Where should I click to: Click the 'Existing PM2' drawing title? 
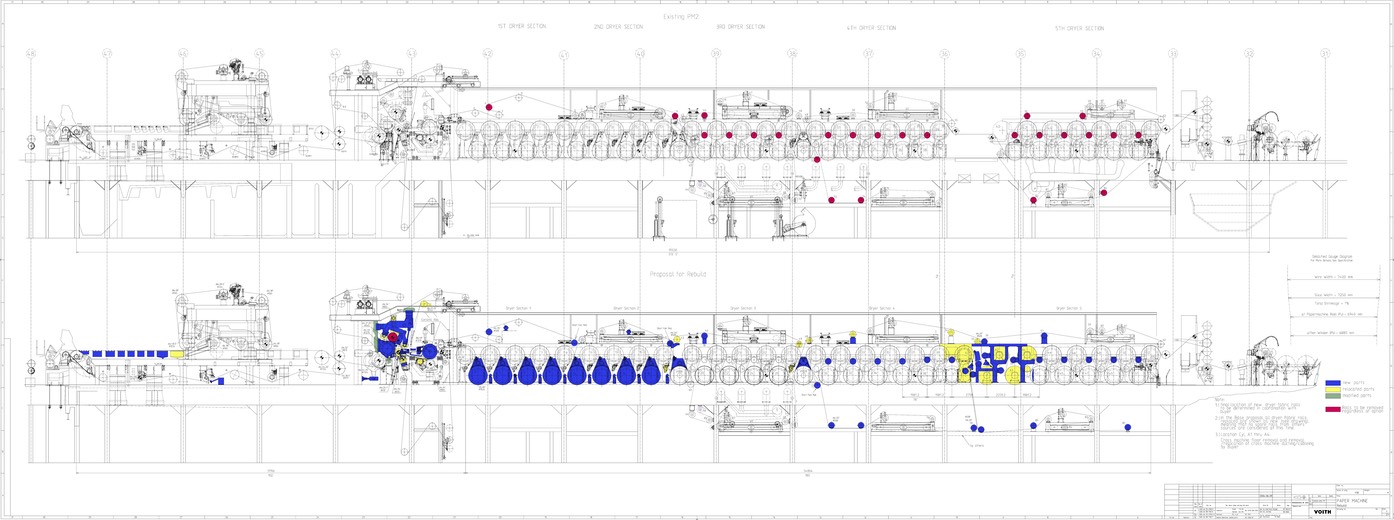point(680,17)
